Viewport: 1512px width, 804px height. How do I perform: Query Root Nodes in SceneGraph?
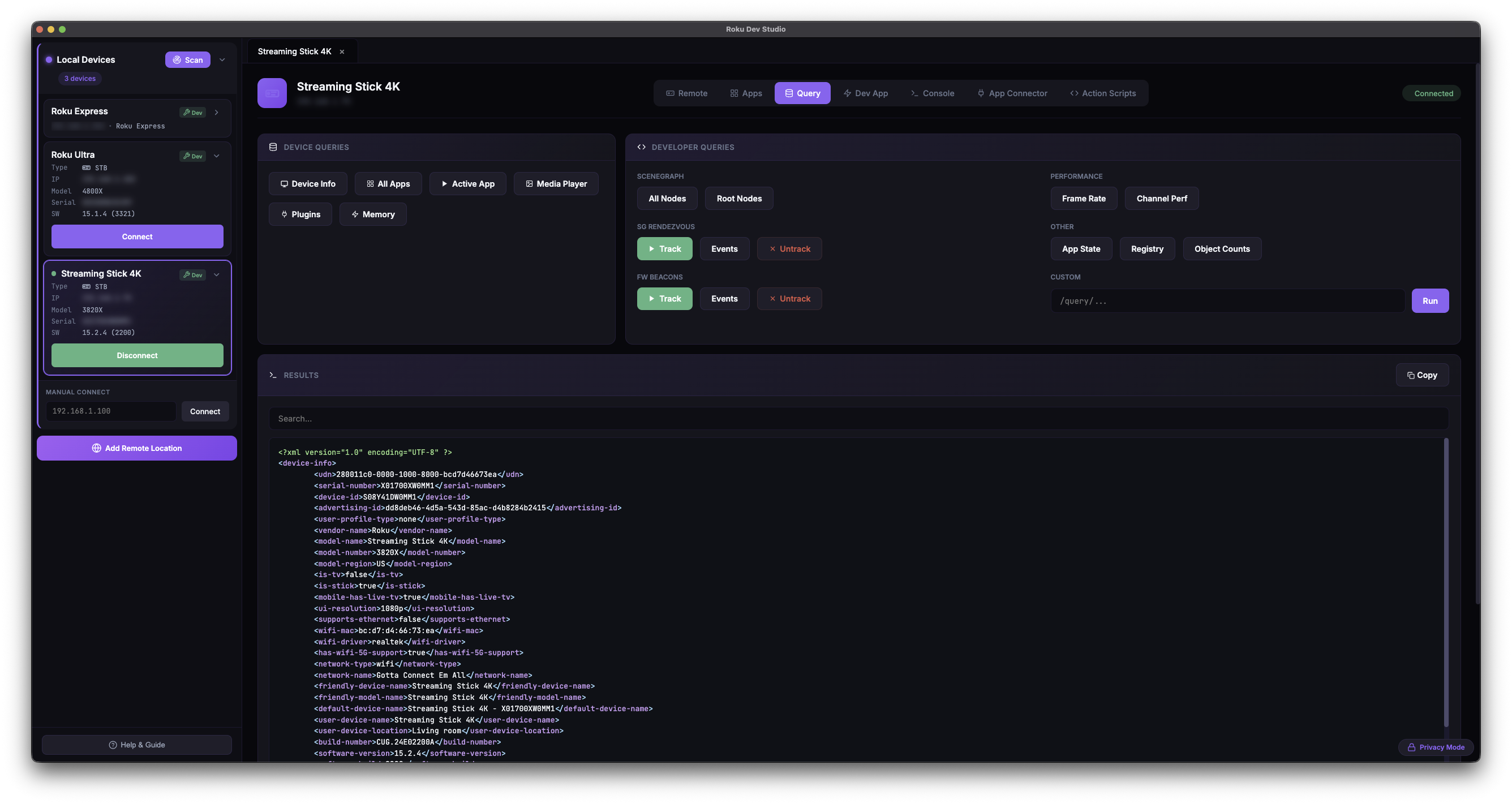click(739, 199)
